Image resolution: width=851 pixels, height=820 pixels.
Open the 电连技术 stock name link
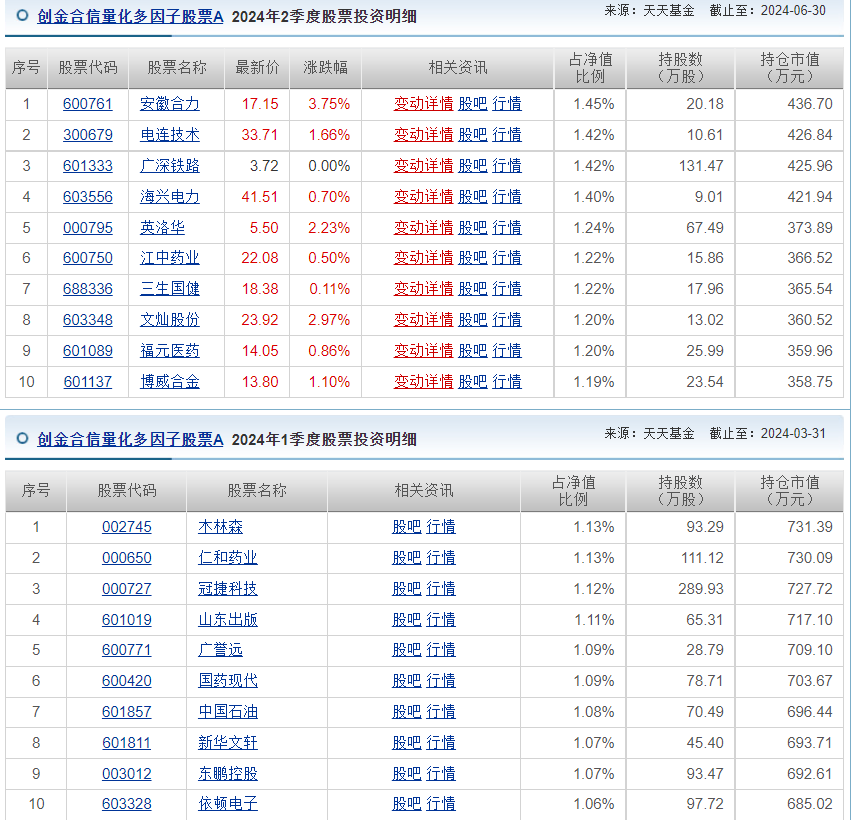(170, 135)
